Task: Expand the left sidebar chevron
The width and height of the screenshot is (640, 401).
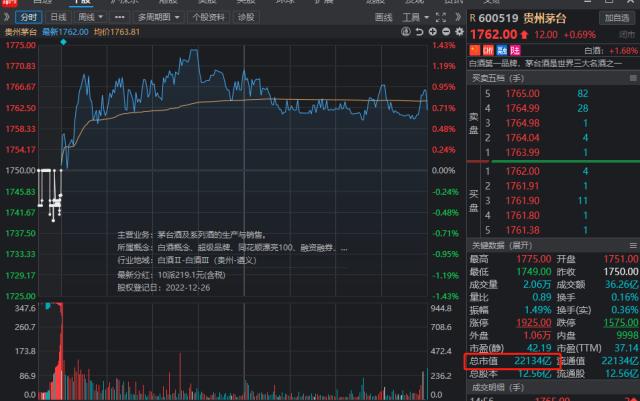Action: point(6,17)
